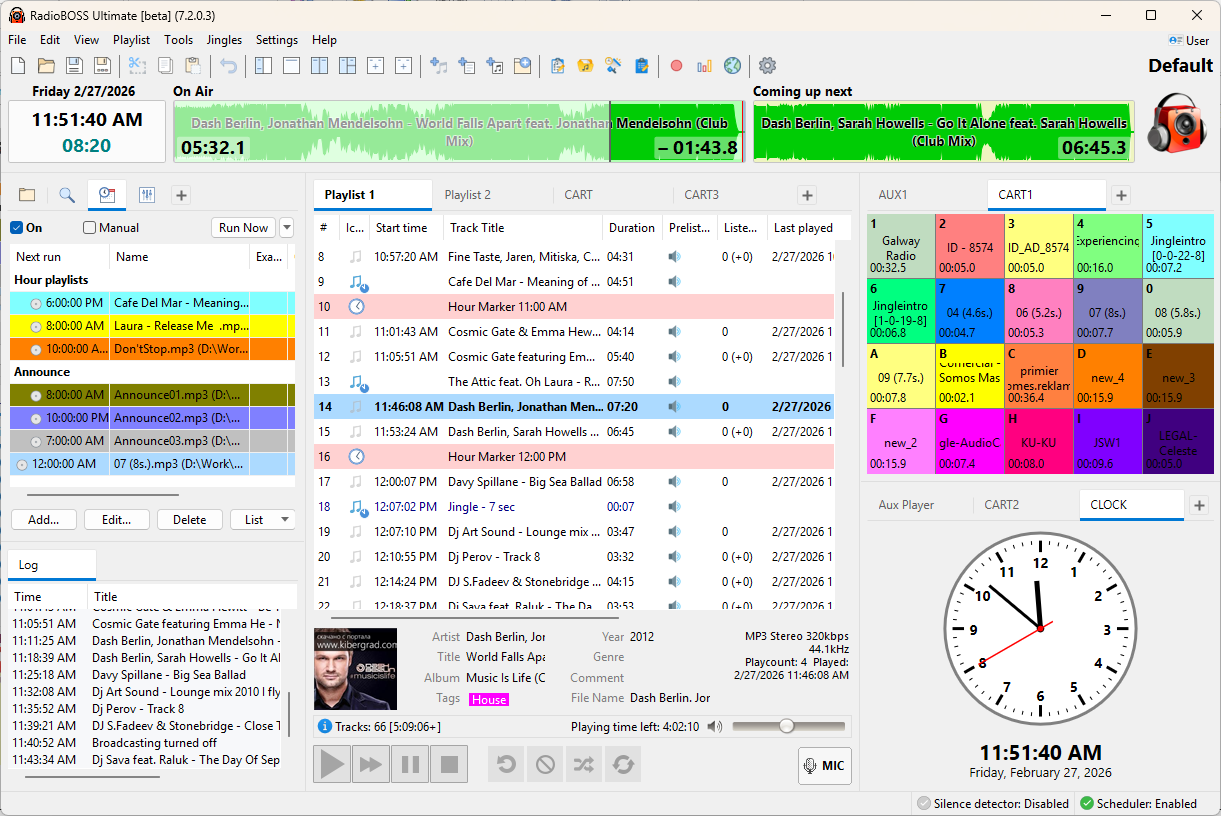1221x816 pixels.
Task: Select the scheduled Announce02.mp3 event at 10:00:00 PM
Action: click(152, 418)
